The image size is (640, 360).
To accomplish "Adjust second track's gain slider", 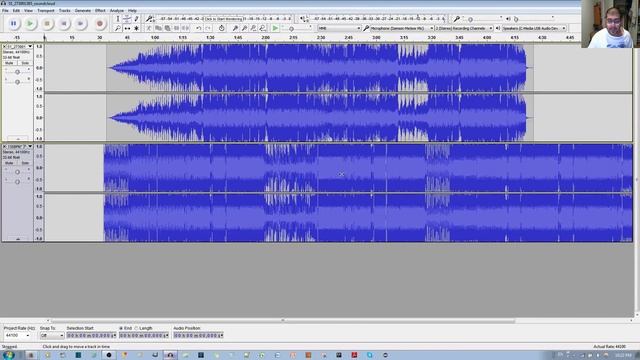I will tap(17, 172).
